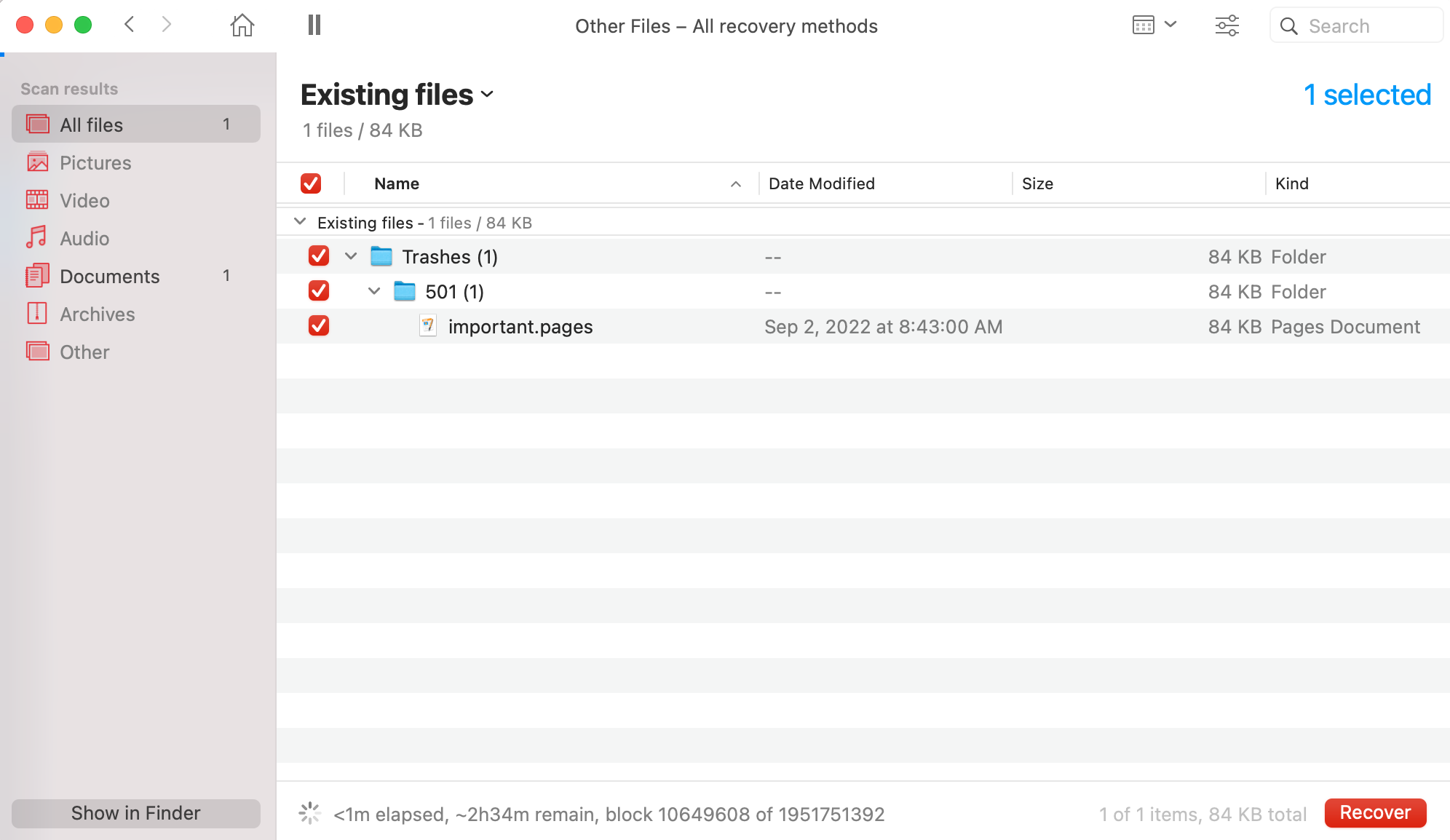
Task: Click the Pictures category icon in sidebar
Action: tap(37, 161)
